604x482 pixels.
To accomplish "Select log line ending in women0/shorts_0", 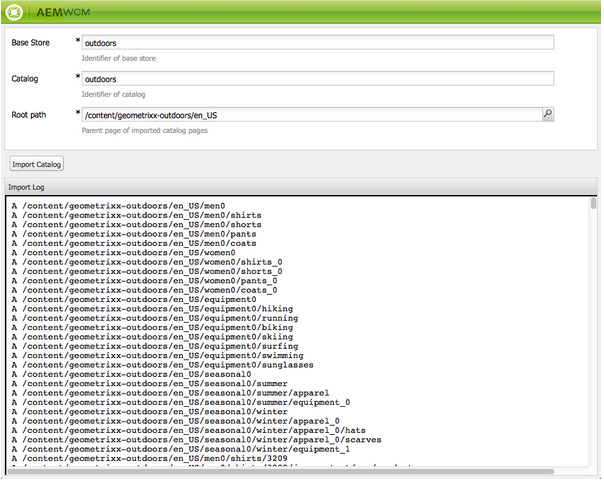I will (147, 271).
